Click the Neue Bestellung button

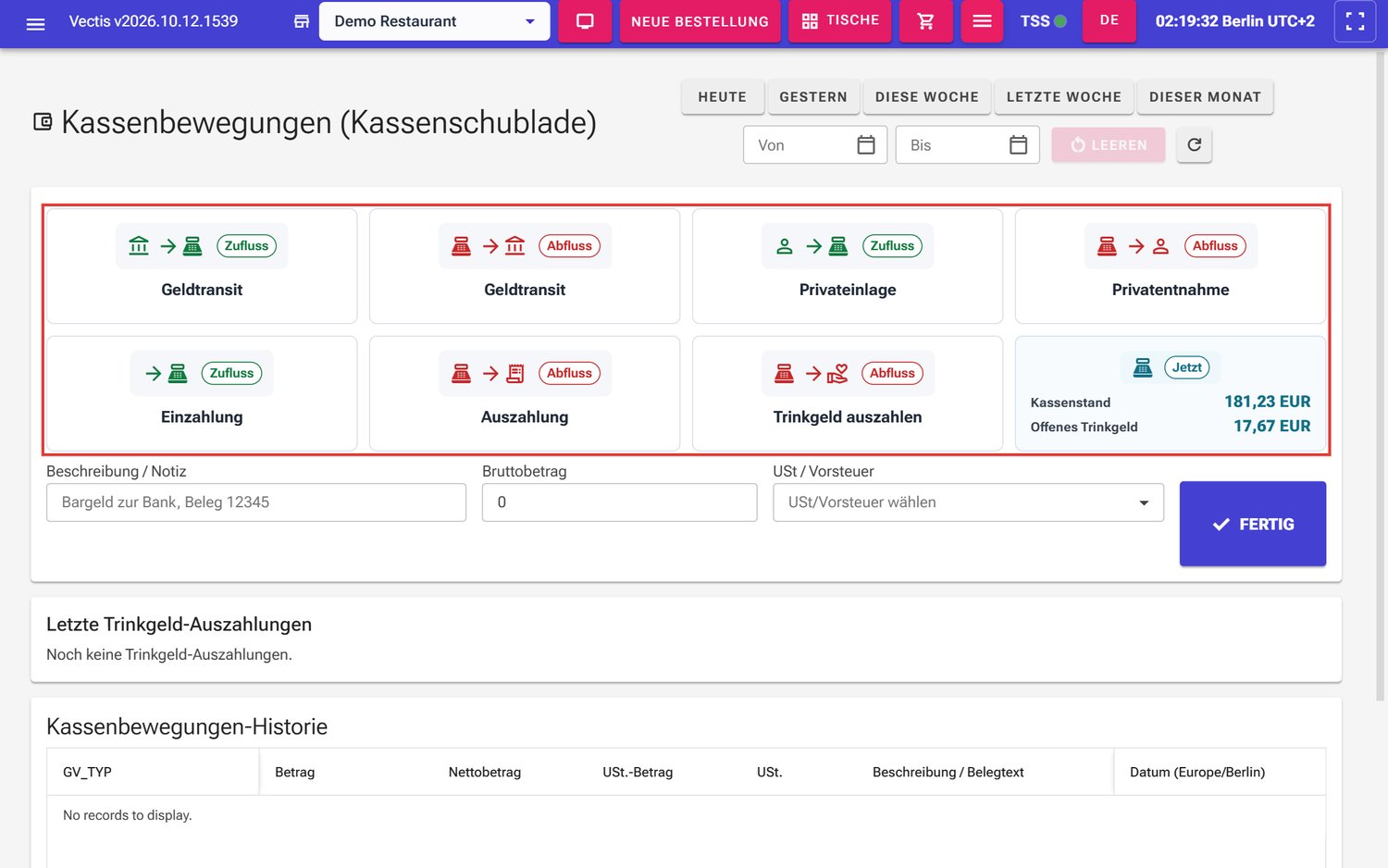(x=700, y=21)
